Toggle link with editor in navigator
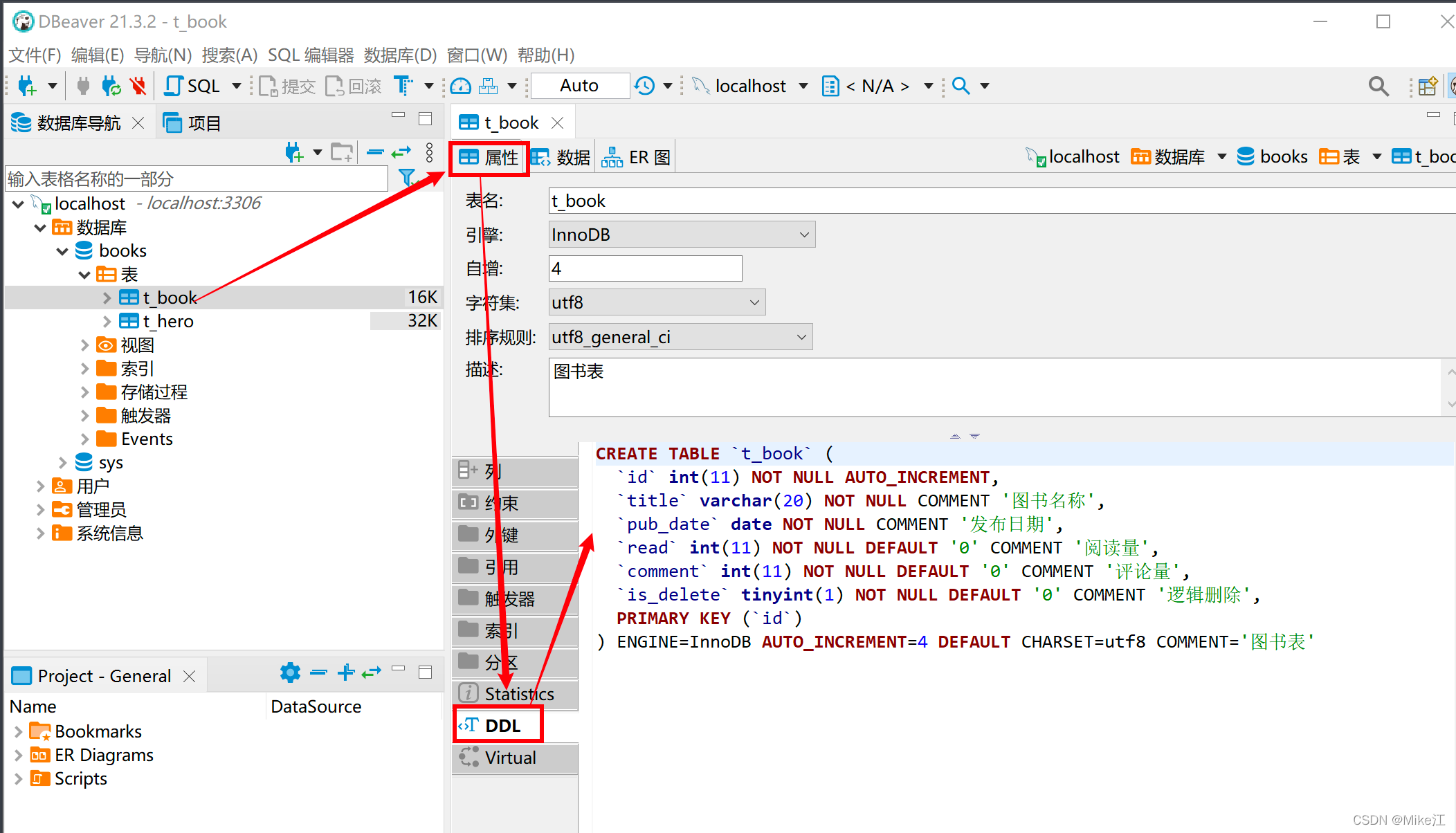This screenshot has height=833, width=1456. 401,152
